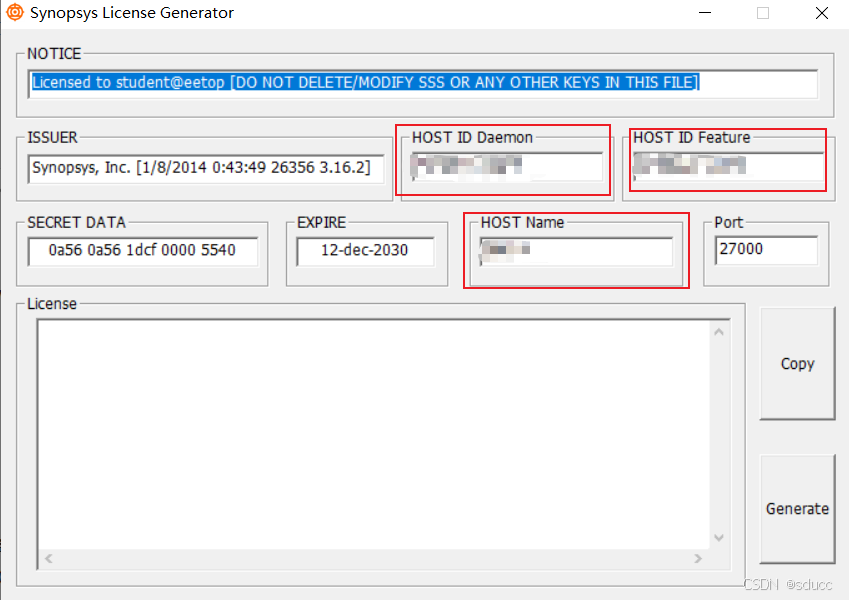Screen dimensions: 849x600
Task: Minimize the Synopsys License Generator window
Action: pyautogui.click(x=705, y=13)
